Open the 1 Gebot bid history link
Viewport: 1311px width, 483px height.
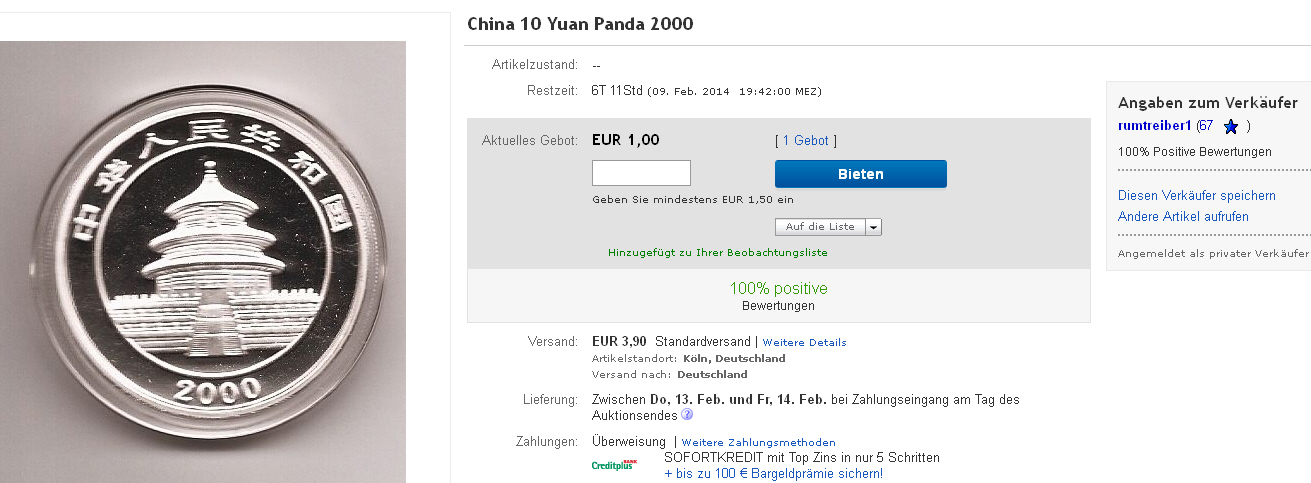point(806,141)
